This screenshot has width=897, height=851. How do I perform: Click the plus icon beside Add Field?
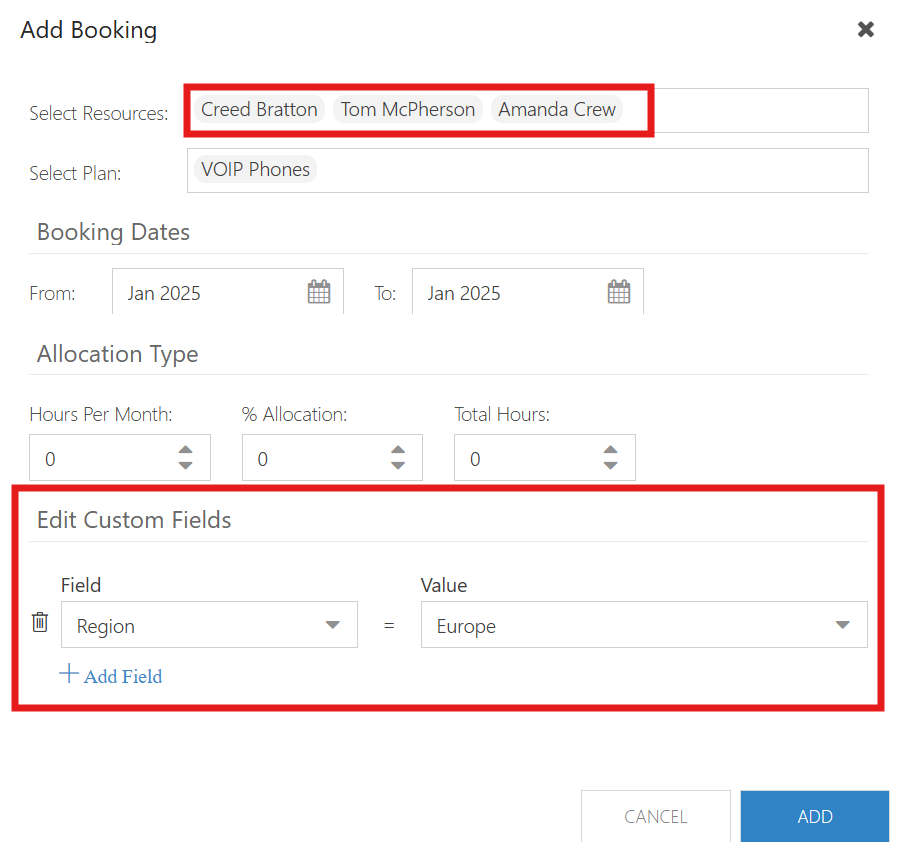pos(69,673)
